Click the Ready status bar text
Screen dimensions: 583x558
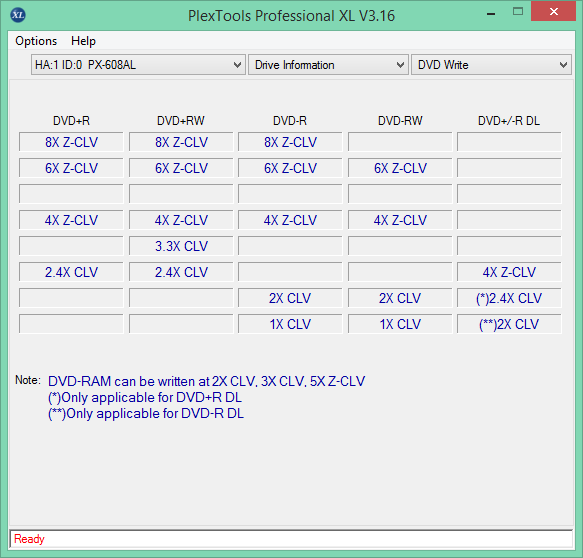click(x=29, y=539)
